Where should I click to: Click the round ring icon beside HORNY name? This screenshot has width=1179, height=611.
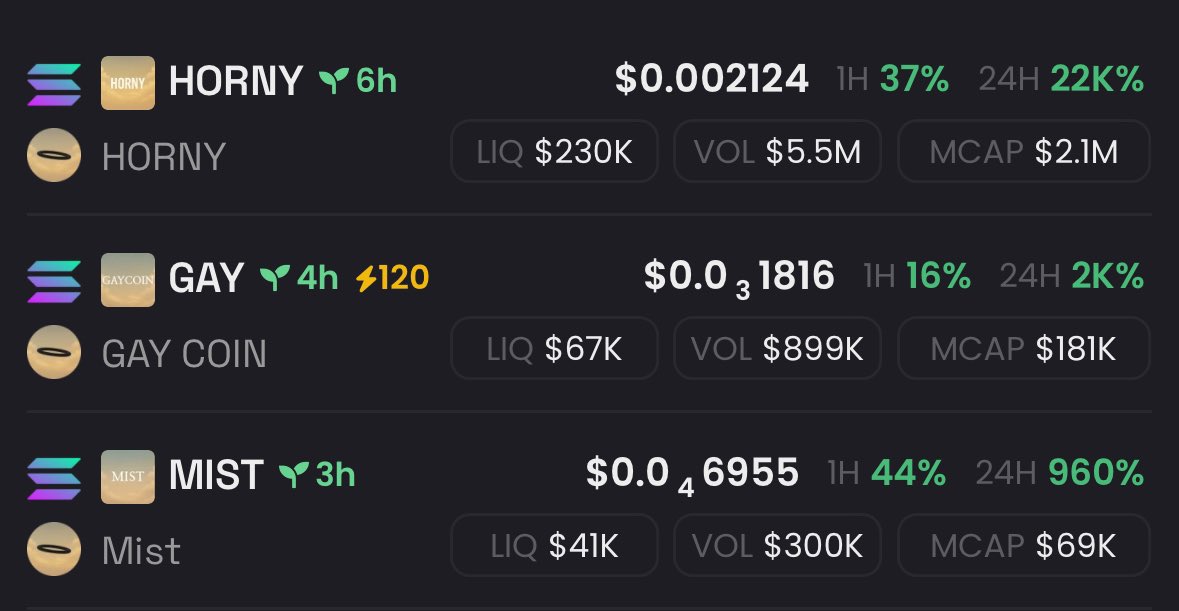[x=54, y=155]
